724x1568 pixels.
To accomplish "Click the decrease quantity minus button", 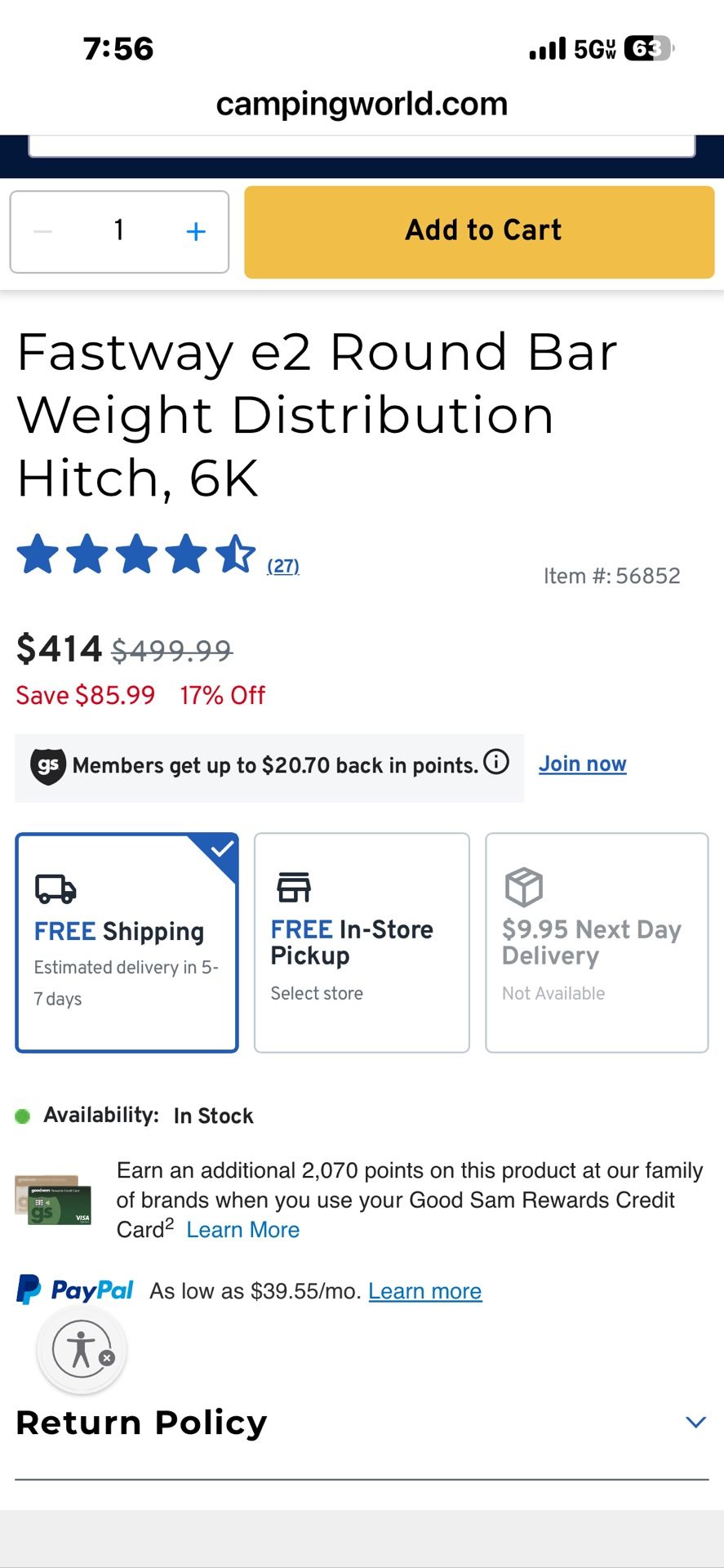I will [42, 231].
